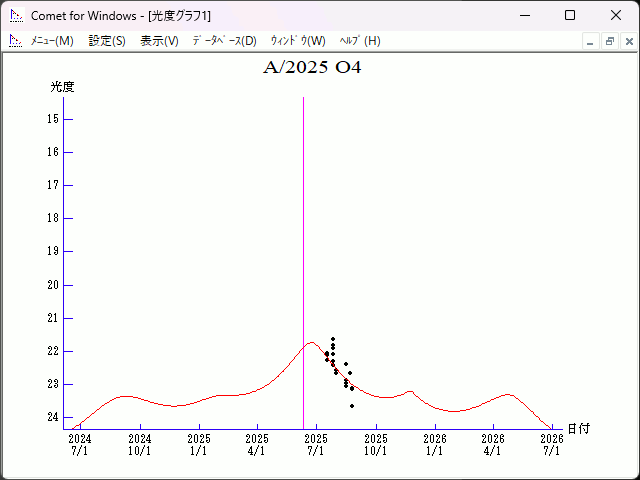Open the 表示(V) view menu
Image resolution: width=640 pixels, height=480 pixels.
click(159, 41)
